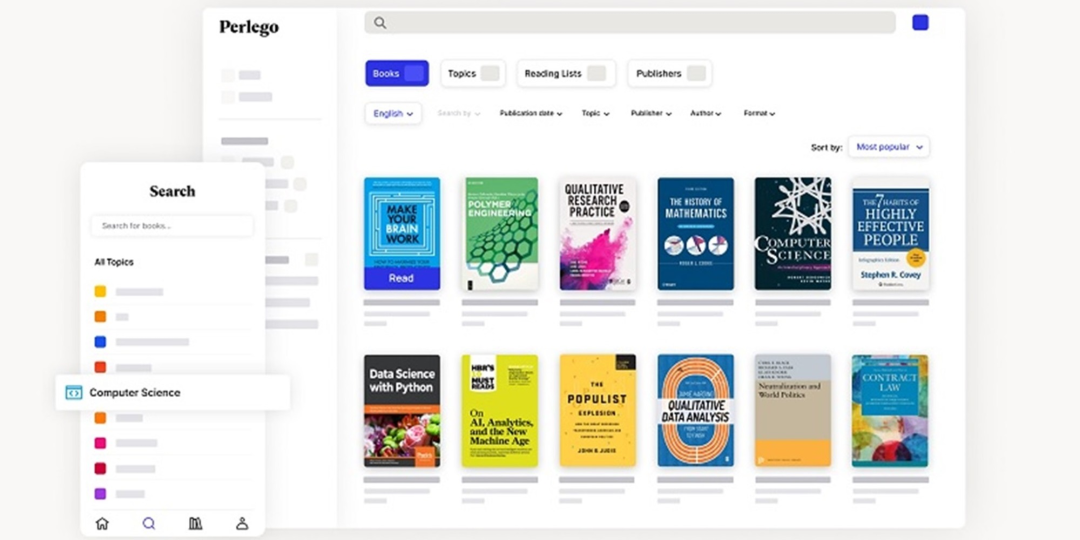The width and height of the screenshot is (1080, 540).
Task: Click the Perlego logo
Action: click(249, 27)
